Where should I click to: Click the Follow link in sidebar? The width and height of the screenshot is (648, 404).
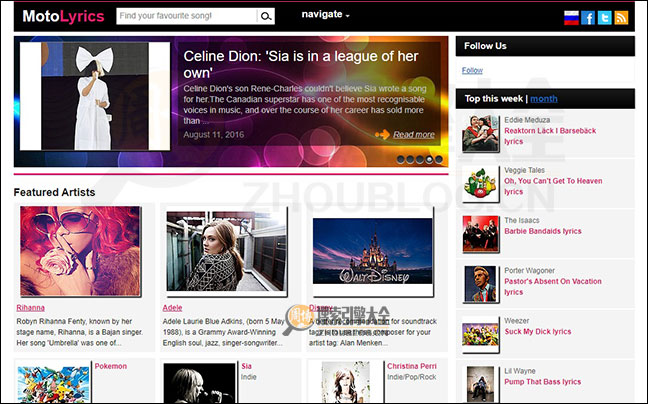(x=472, y=70)
